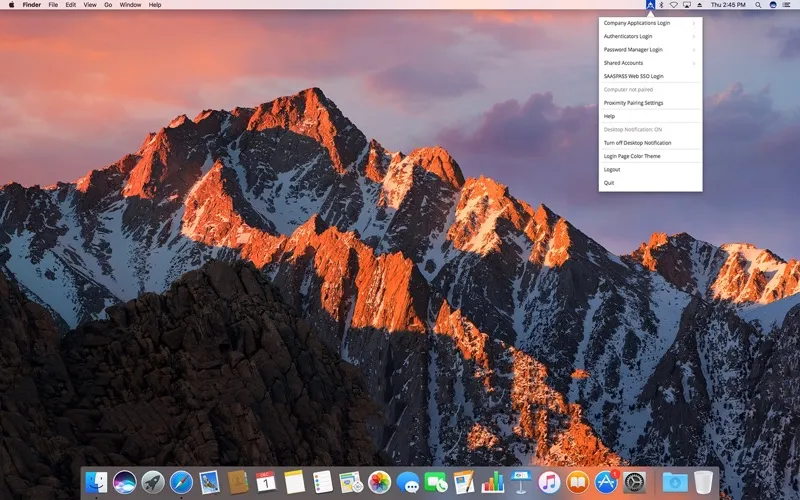Open the App Store dock icon

606,482
